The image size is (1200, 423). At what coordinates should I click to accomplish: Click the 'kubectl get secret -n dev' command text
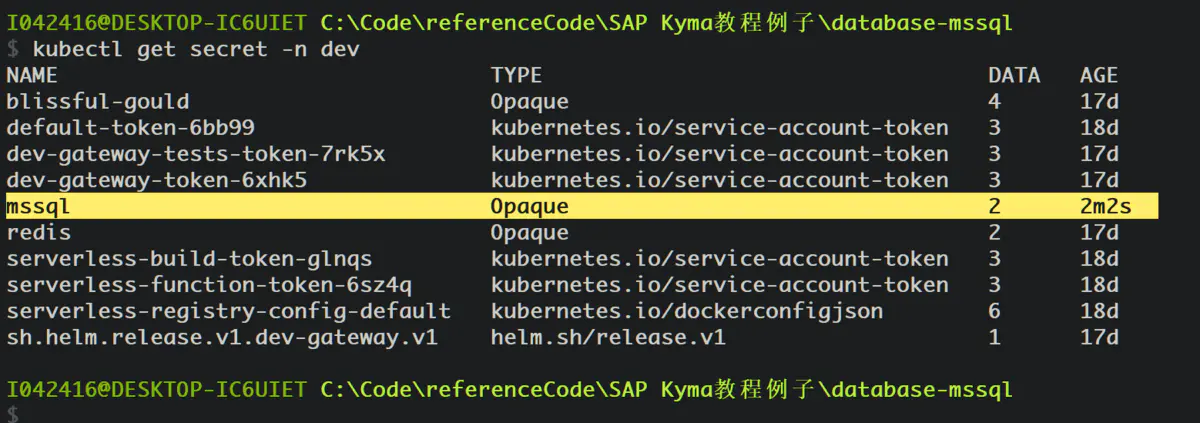click(195, 49)
